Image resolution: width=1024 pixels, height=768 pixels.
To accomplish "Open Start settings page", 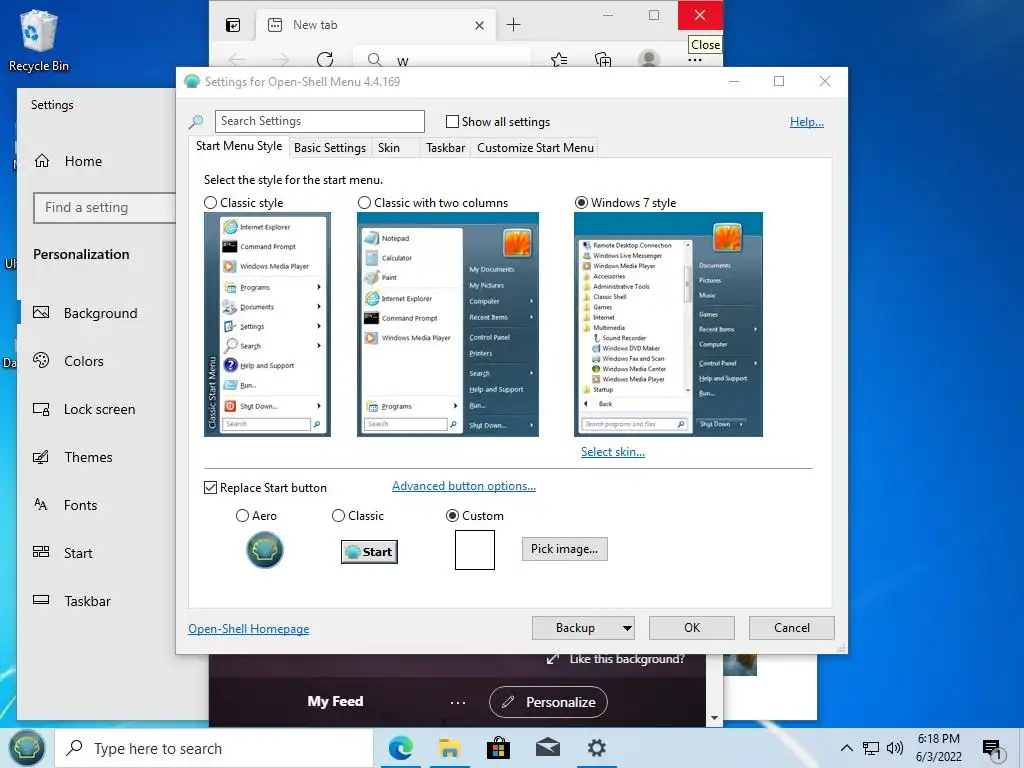I will (78, 553).
